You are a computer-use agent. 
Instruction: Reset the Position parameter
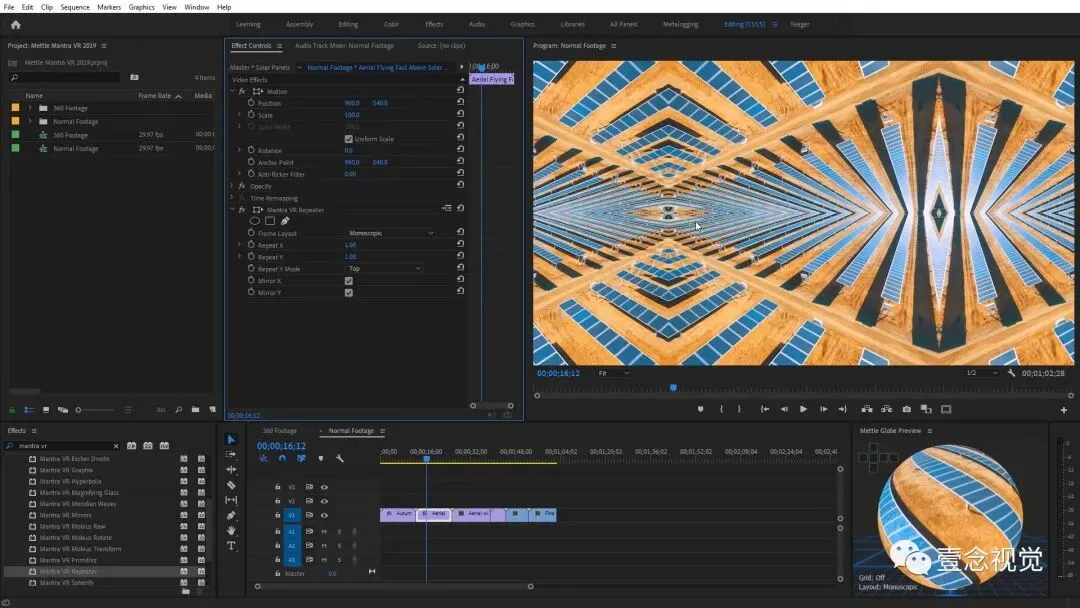460,103
